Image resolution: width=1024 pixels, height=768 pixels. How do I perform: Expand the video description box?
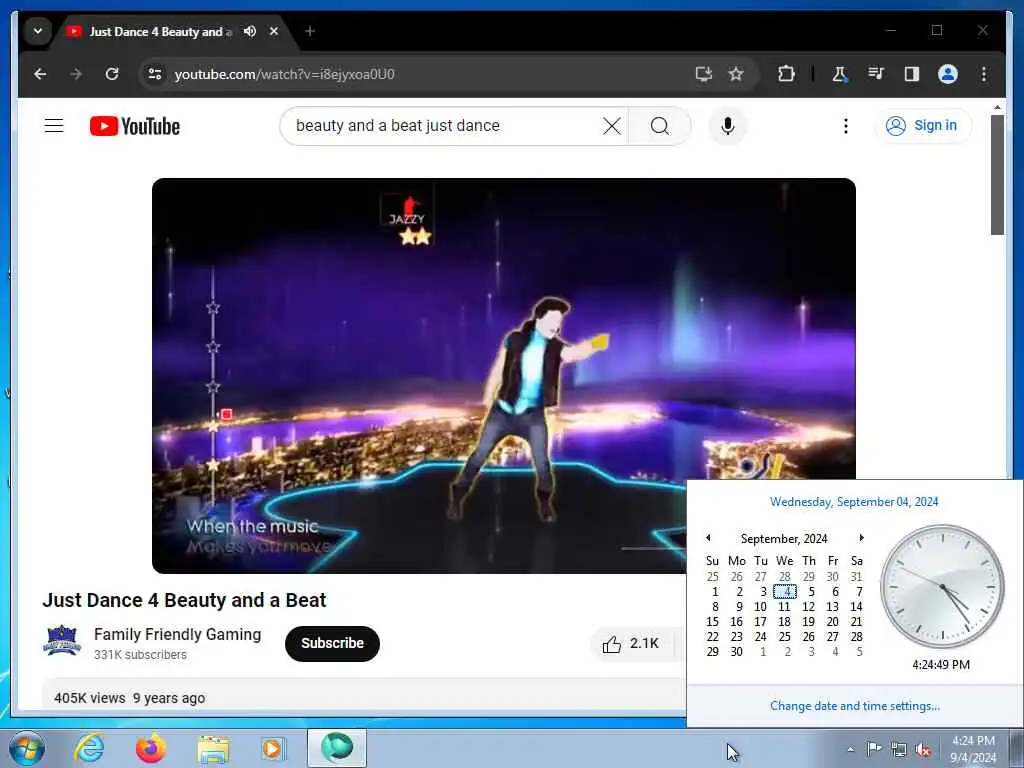[x=363, y=695]
